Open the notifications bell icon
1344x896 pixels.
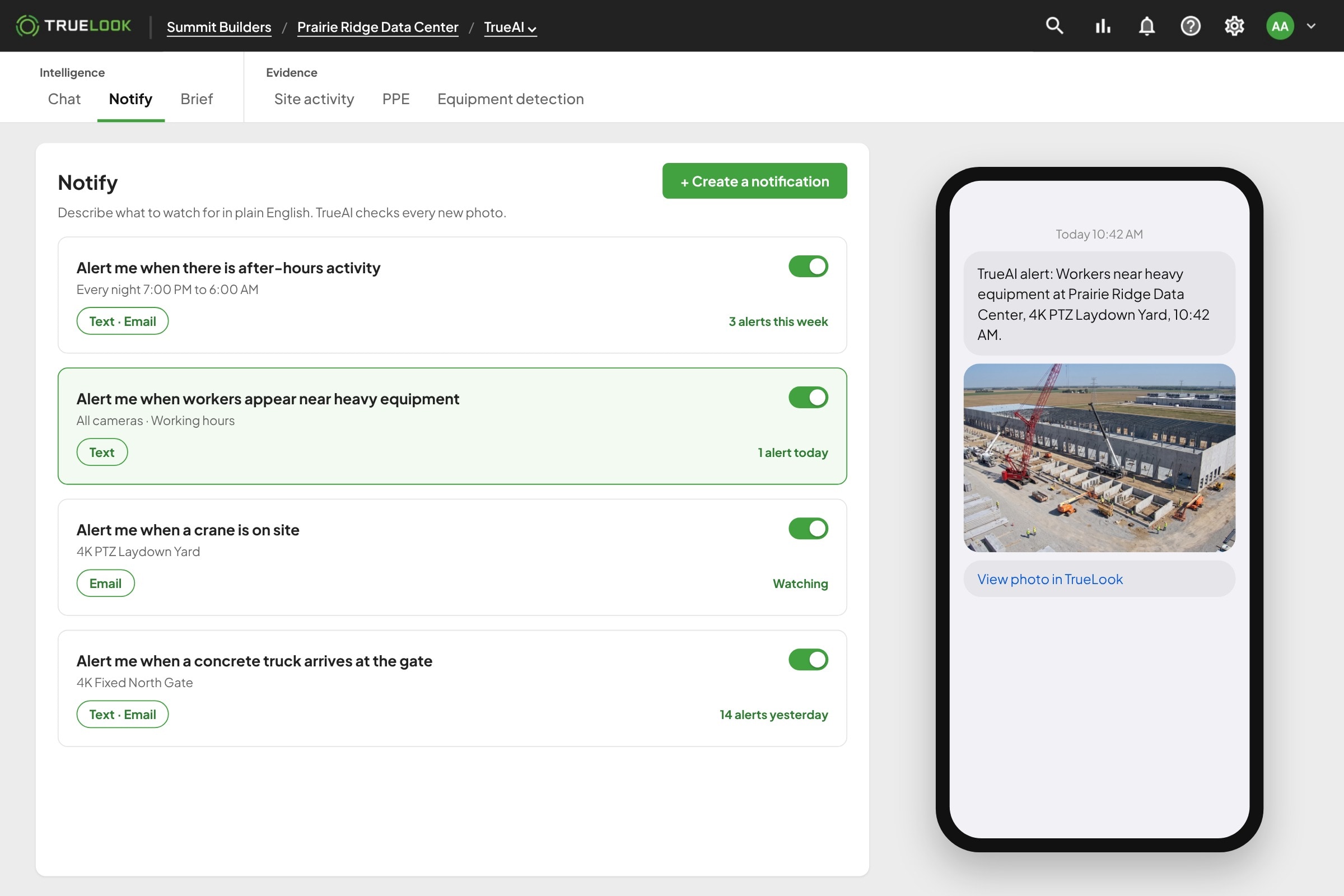pos(1146,26)
